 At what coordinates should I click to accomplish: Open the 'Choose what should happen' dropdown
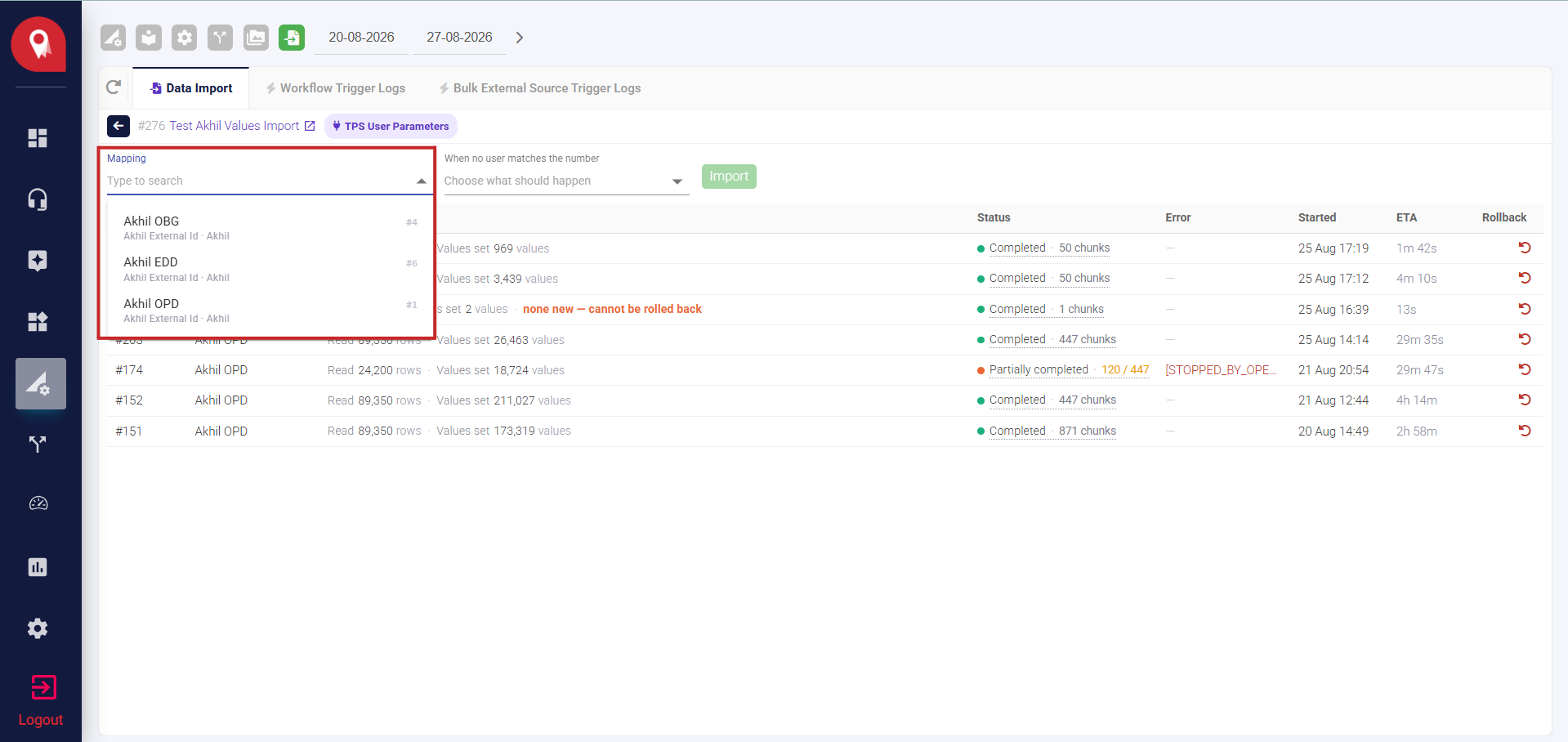click(x=566, y=181)
